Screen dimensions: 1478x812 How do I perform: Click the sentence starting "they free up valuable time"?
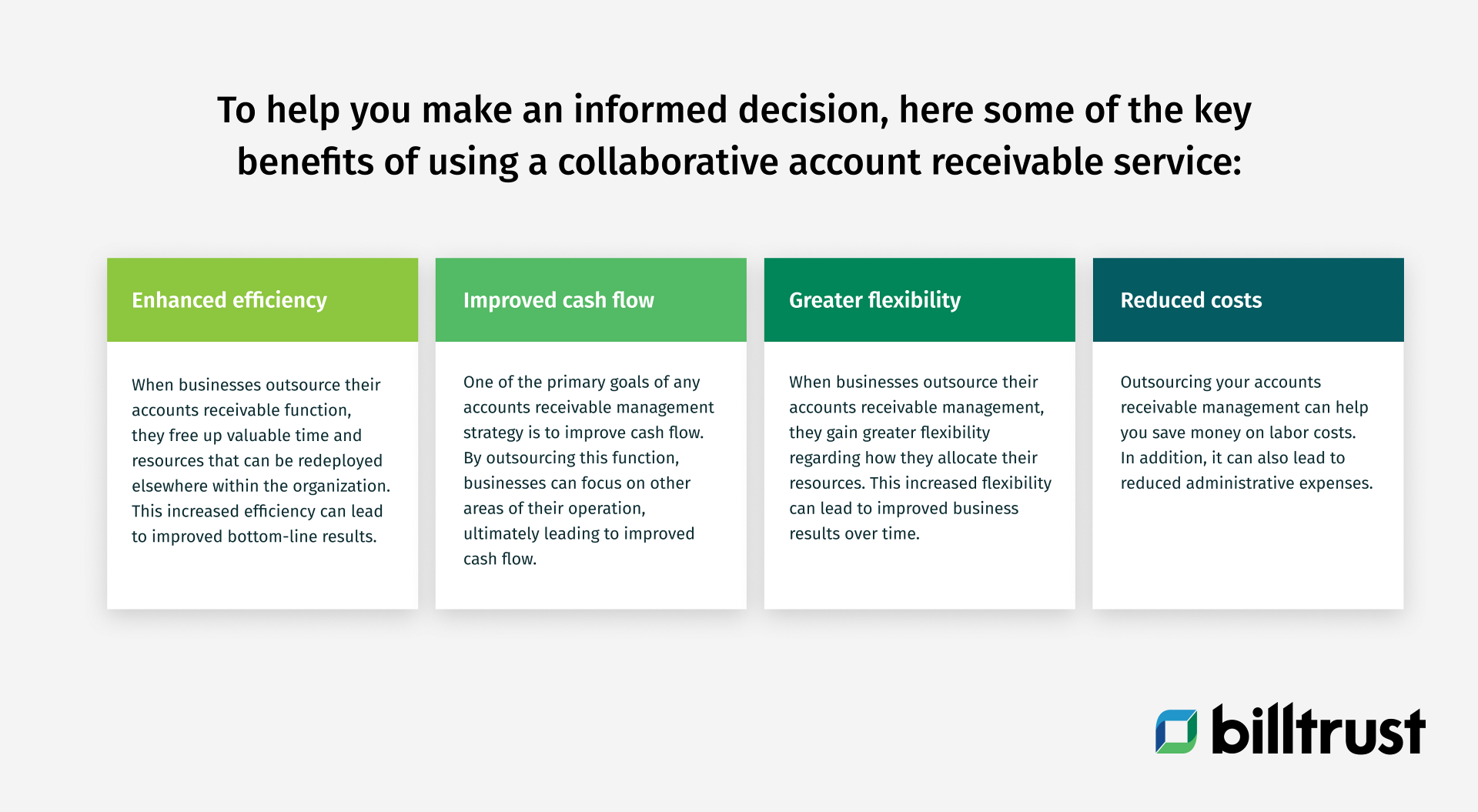tap(246, 436)
